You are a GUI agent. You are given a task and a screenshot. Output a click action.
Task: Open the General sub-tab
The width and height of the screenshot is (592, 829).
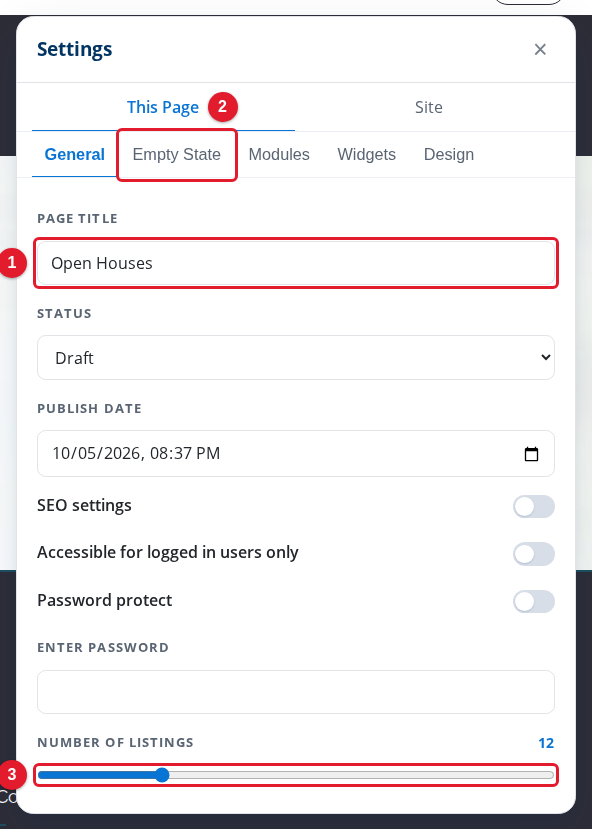[75, 154]
